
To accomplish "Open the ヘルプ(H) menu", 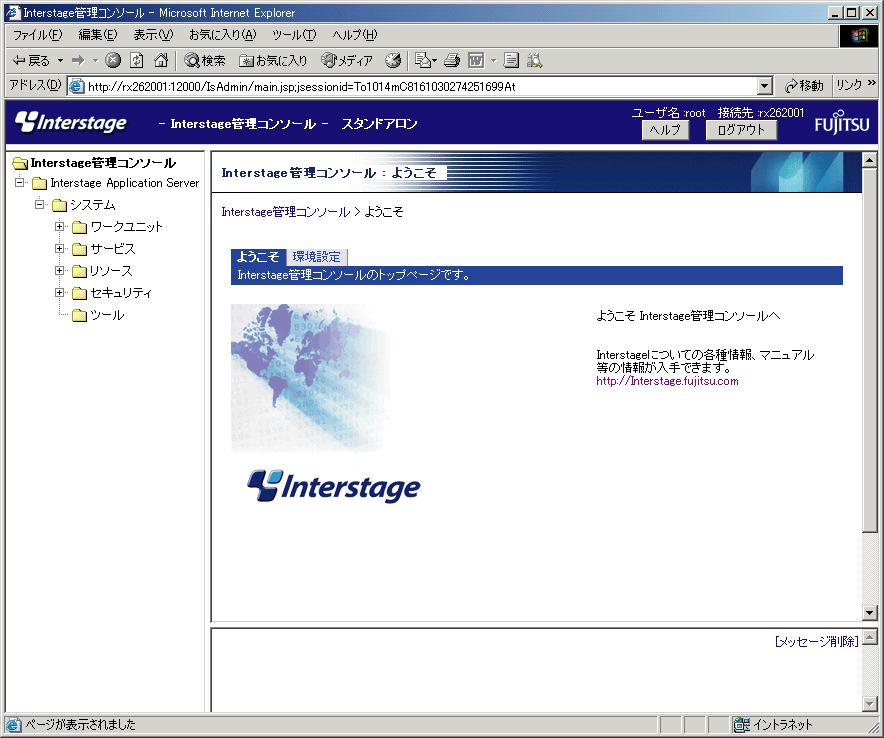I will tap(354, 35).
